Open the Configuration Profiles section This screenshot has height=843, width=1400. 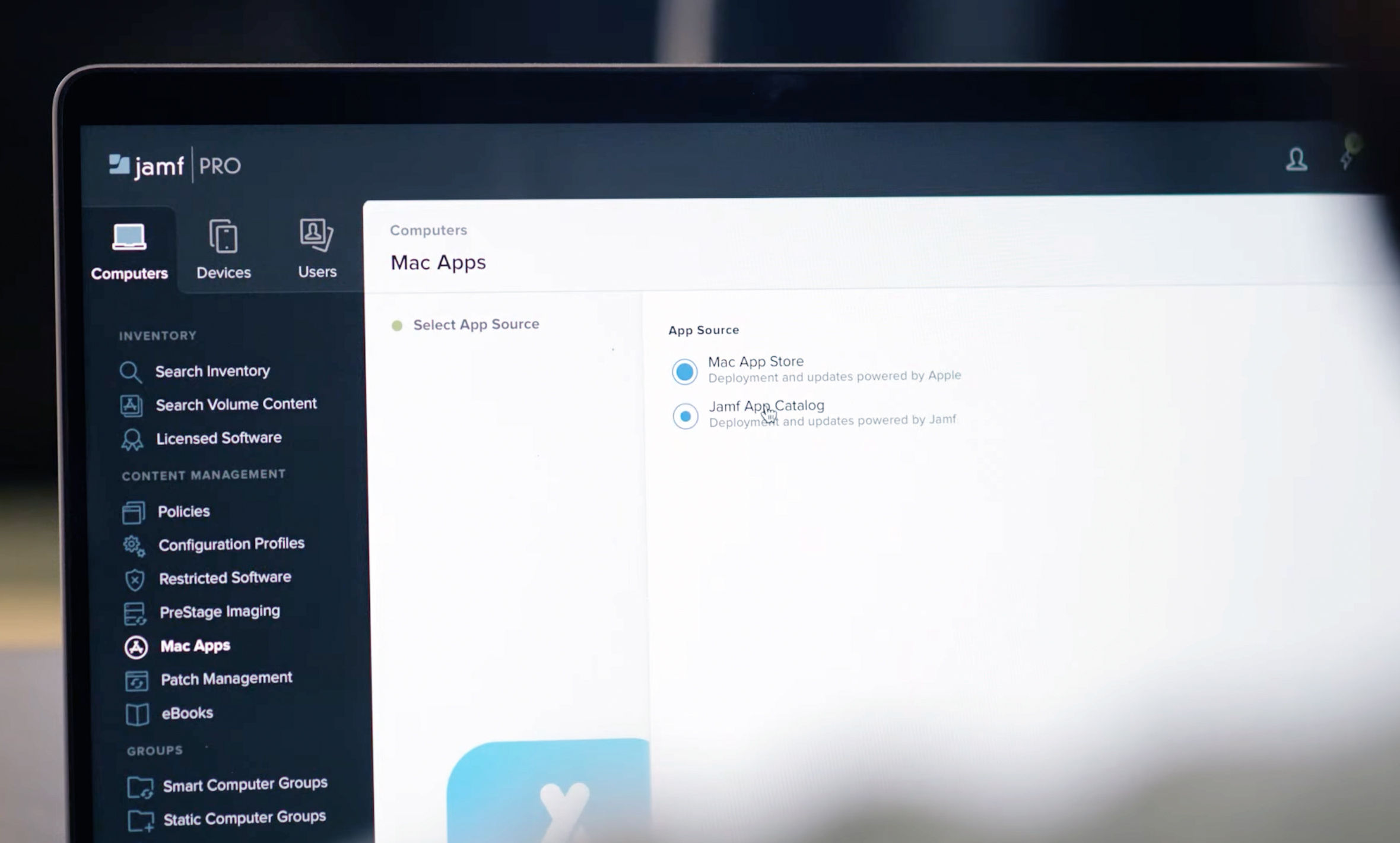point(231,544)
